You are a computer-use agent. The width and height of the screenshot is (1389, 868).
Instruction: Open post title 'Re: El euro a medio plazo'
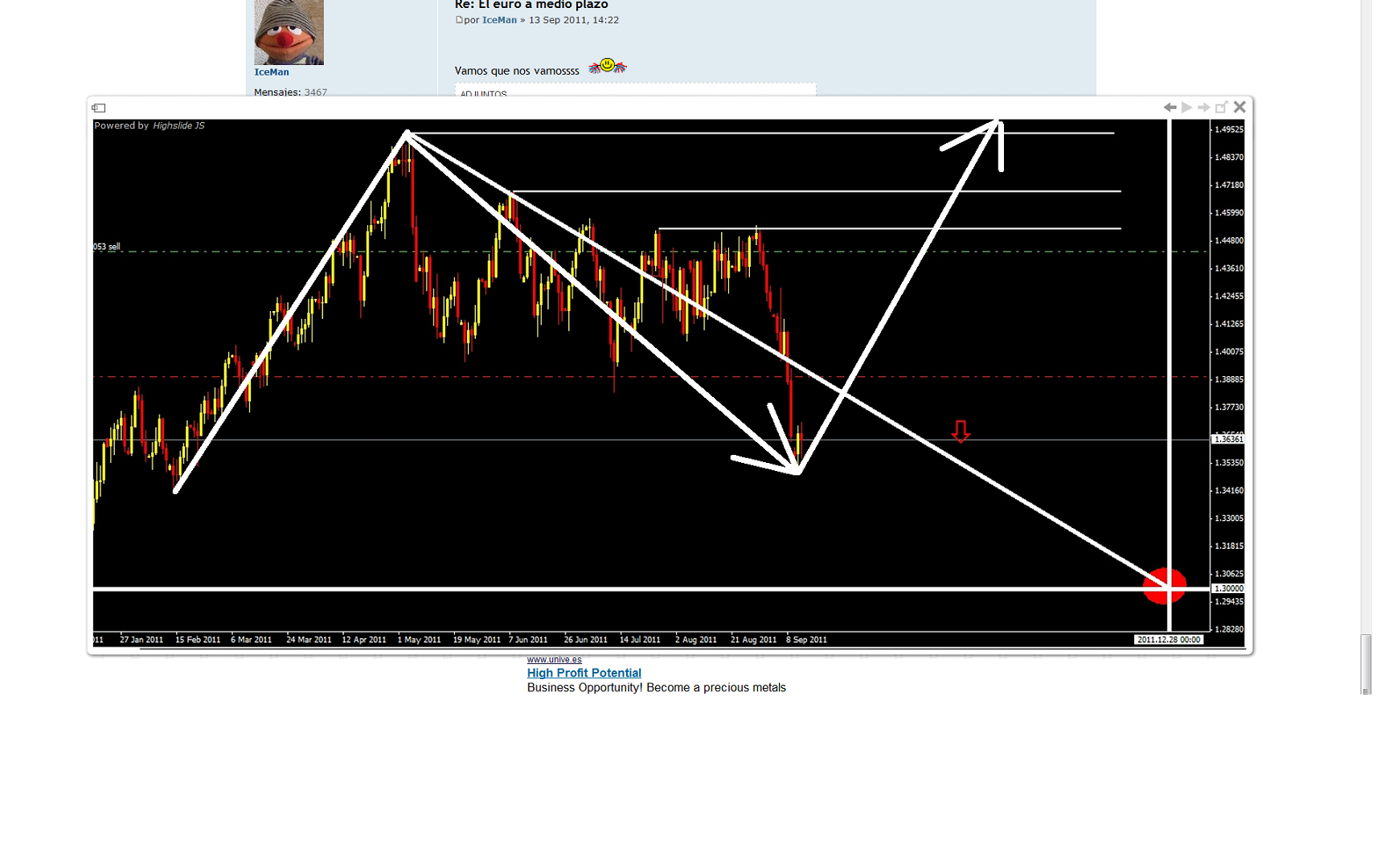pyautogui.click(x=531, y=5)
